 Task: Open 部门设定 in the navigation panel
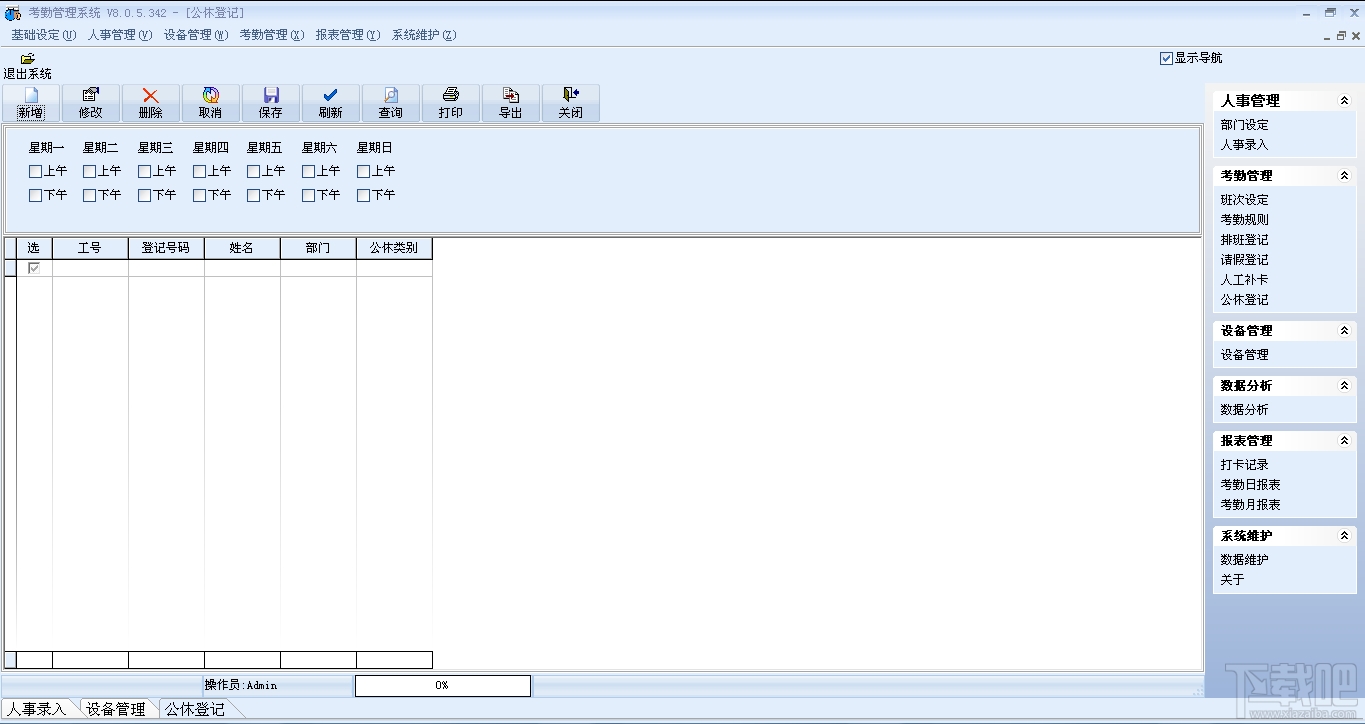[x=1244, y=125]
